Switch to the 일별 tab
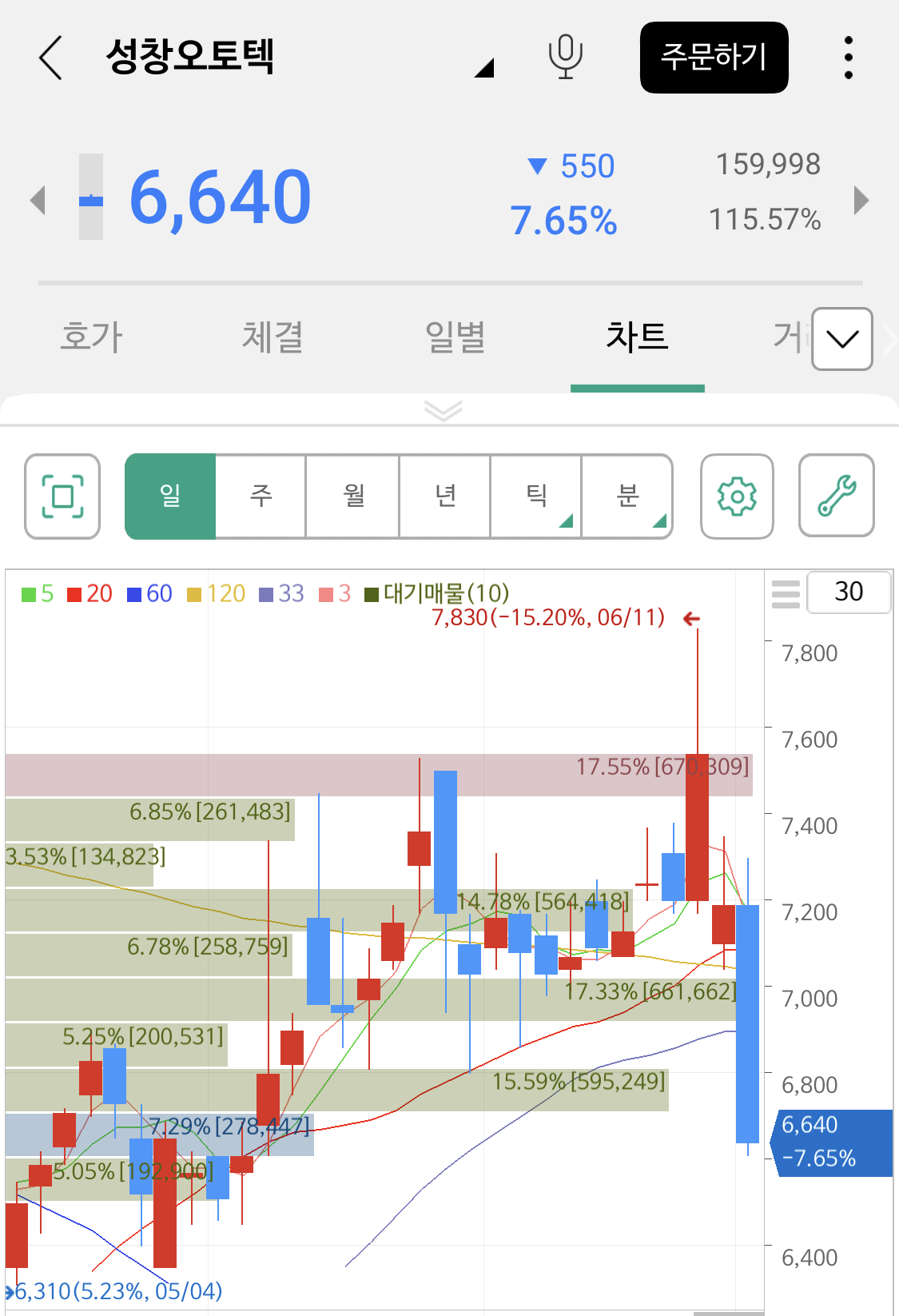 (455, 337)
